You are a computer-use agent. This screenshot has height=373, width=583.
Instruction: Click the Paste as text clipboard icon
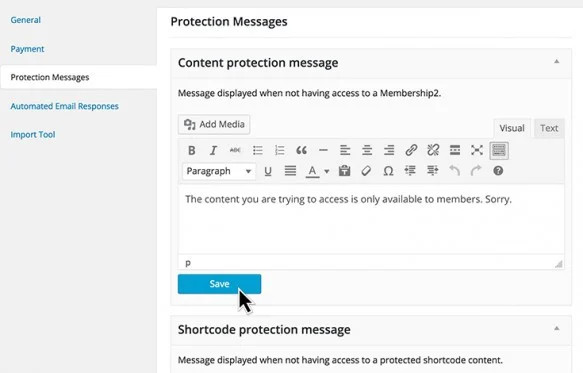click(x=344, y=171)
